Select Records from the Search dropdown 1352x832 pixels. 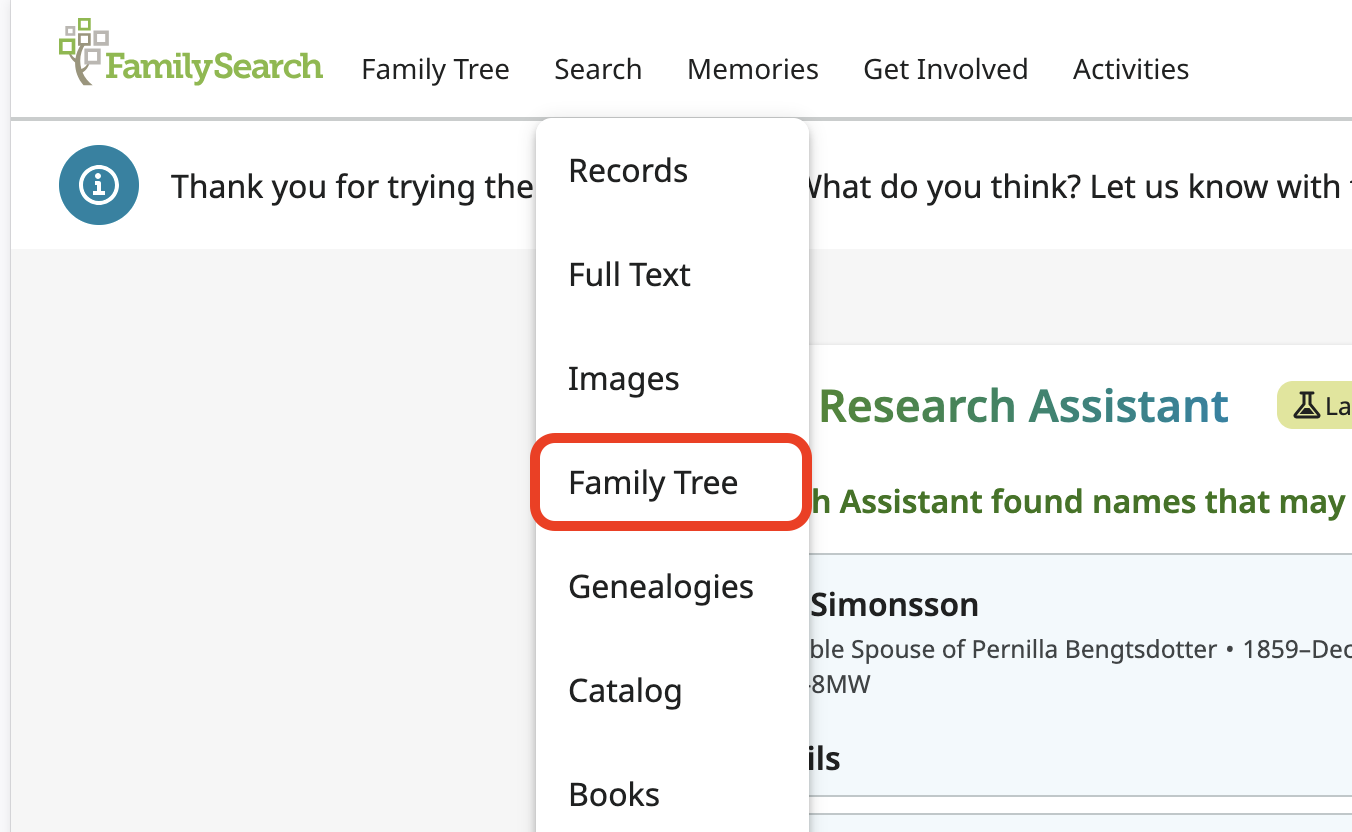(x=628, y=171)
